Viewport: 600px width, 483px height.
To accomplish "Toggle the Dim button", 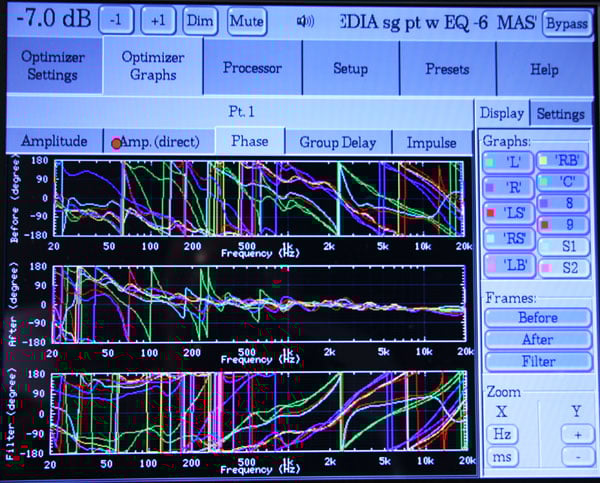I will (198, 21).
